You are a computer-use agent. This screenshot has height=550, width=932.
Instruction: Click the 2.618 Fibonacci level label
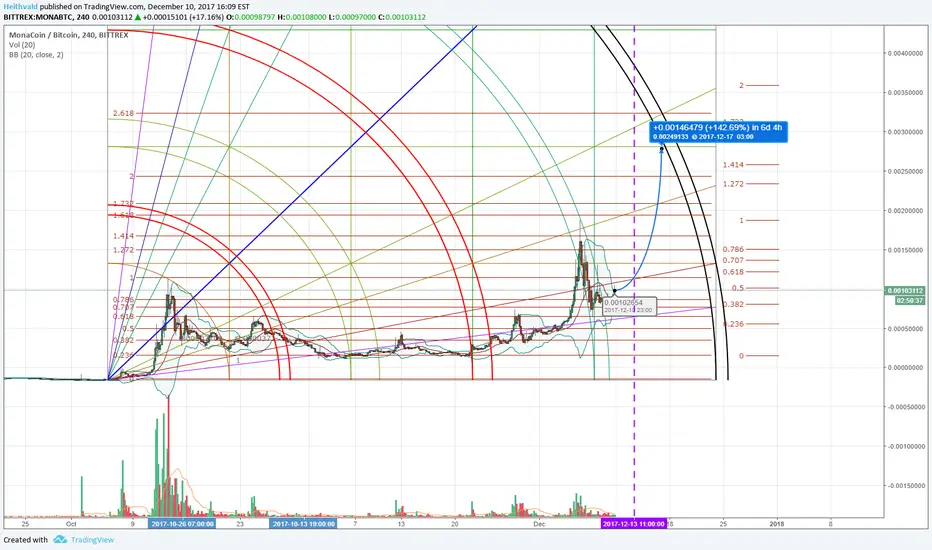123,113
